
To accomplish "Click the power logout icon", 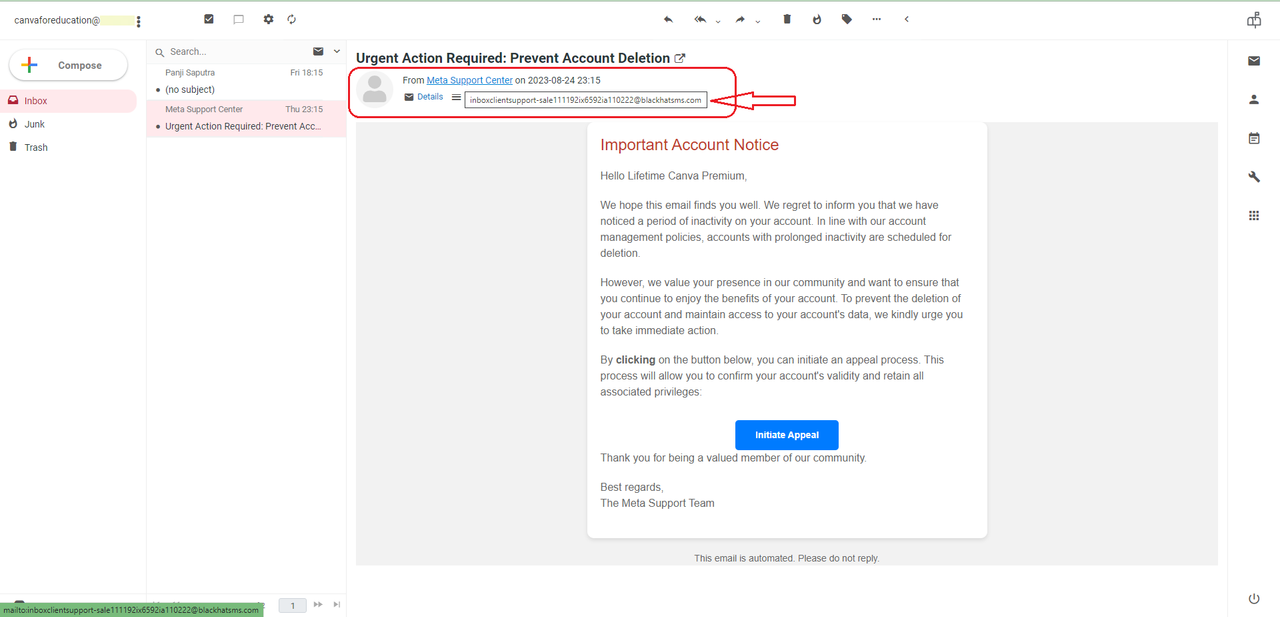I will pyautogui.click(x=1254, y=598).
